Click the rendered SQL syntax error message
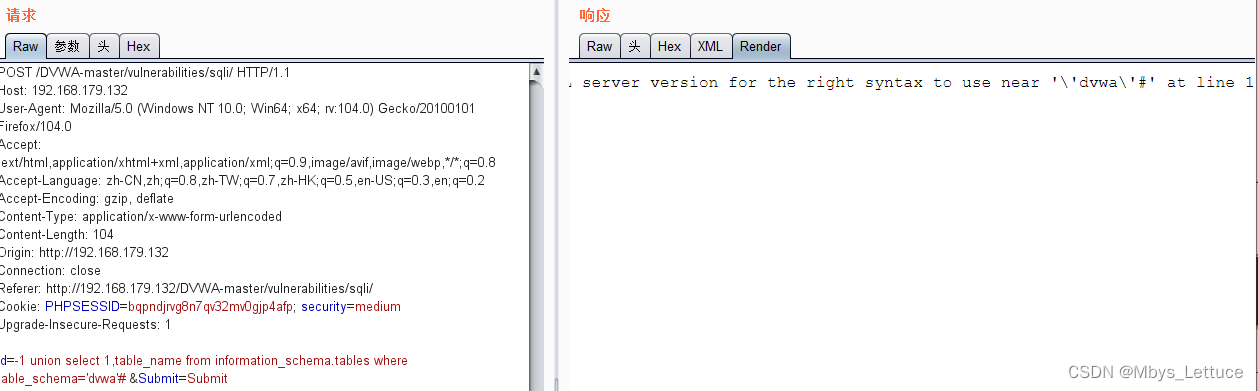This screenshot has width=1258, height=391. (x=912, y=83)
